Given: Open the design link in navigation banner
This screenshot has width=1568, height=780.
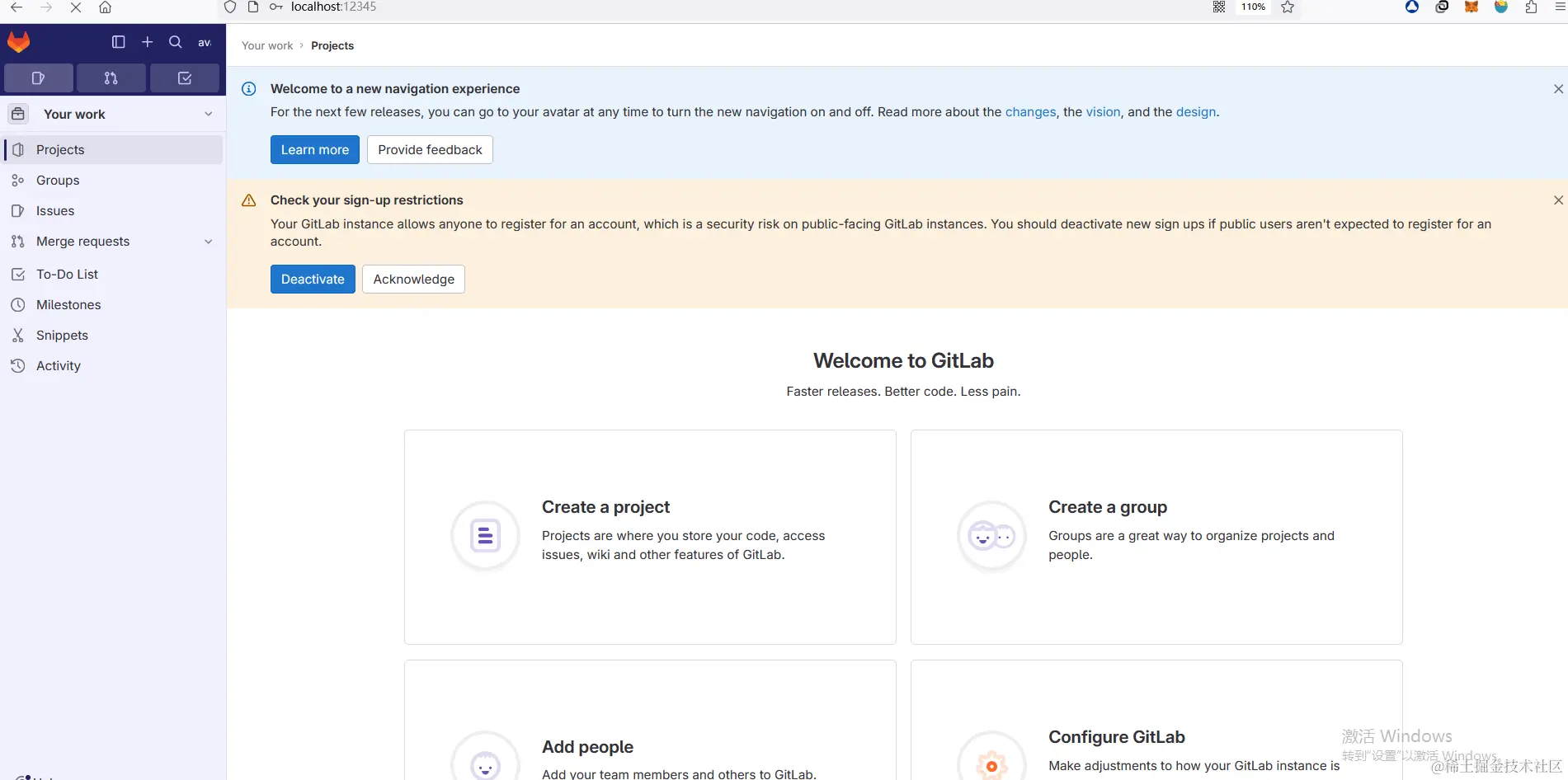Looking at the screenshot, I should click(x=1196, y=112).
